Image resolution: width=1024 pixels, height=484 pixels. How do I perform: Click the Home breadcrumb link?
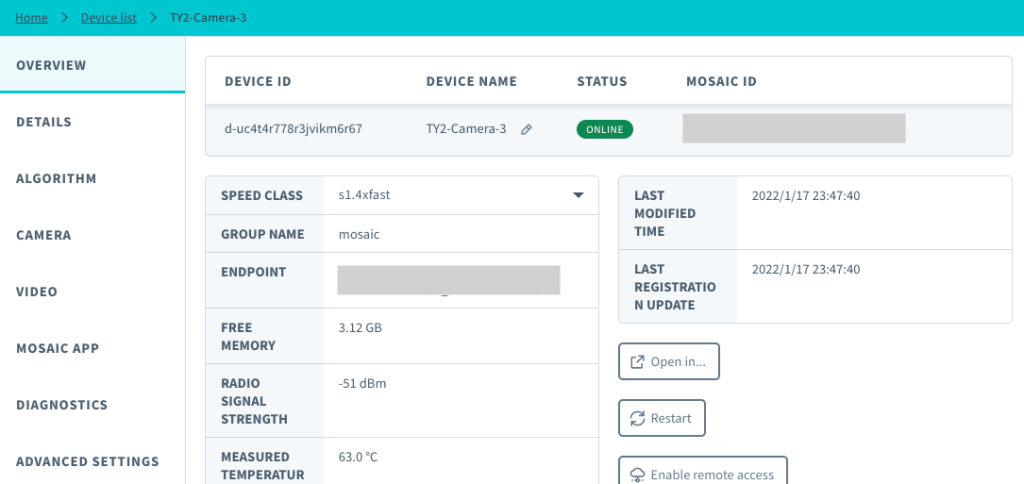(x=31, y=17)
